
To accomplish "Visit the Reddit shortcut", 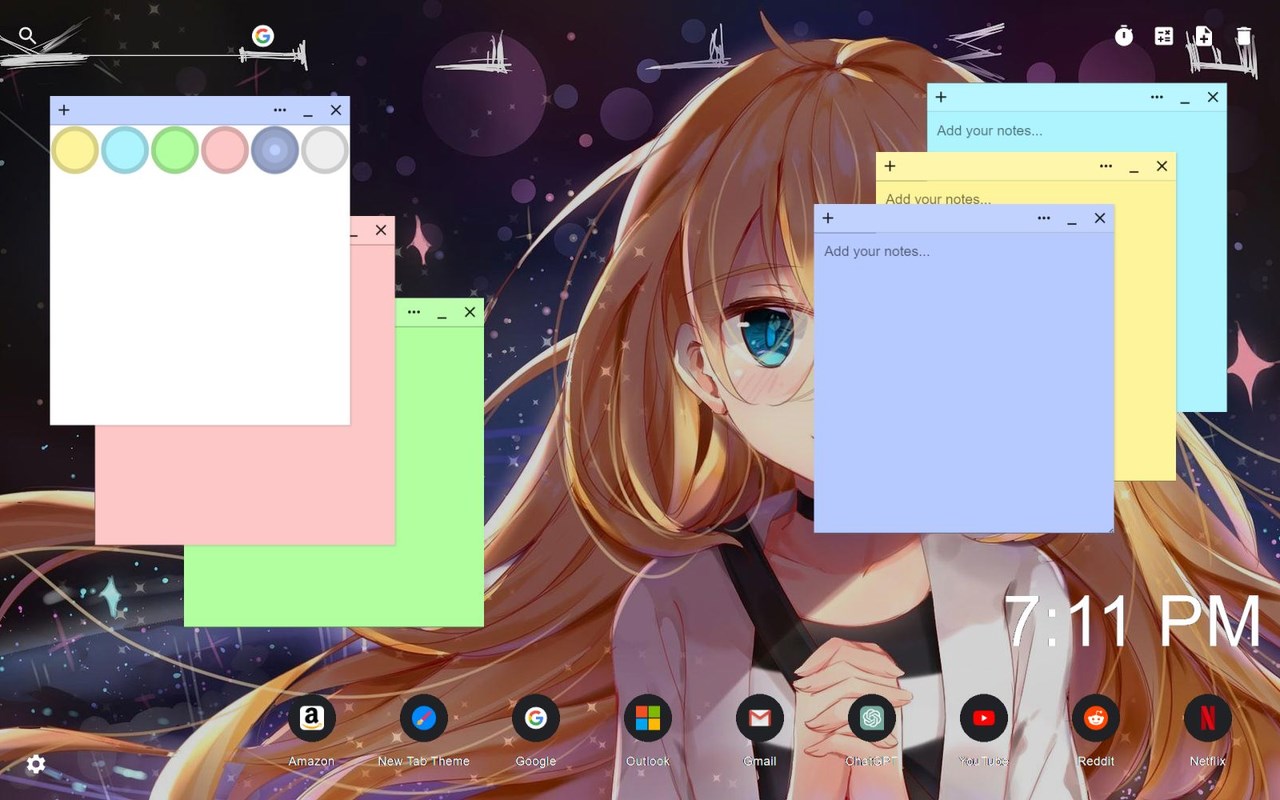I will click(1096, 718).
